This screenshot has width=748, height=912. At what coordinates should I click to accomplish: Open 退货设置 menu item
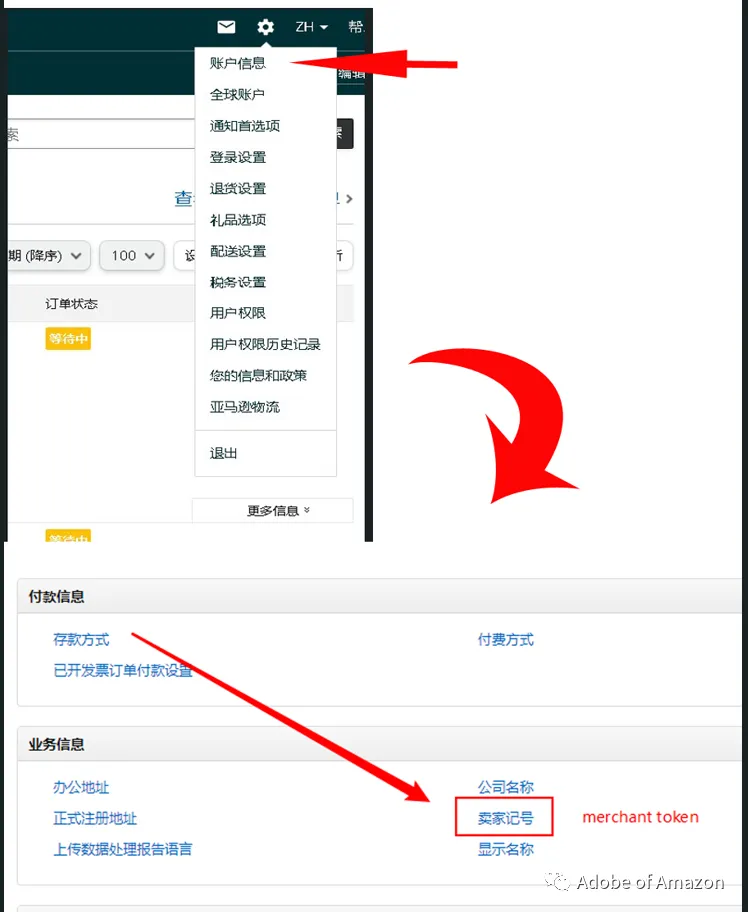click(238, 188)
